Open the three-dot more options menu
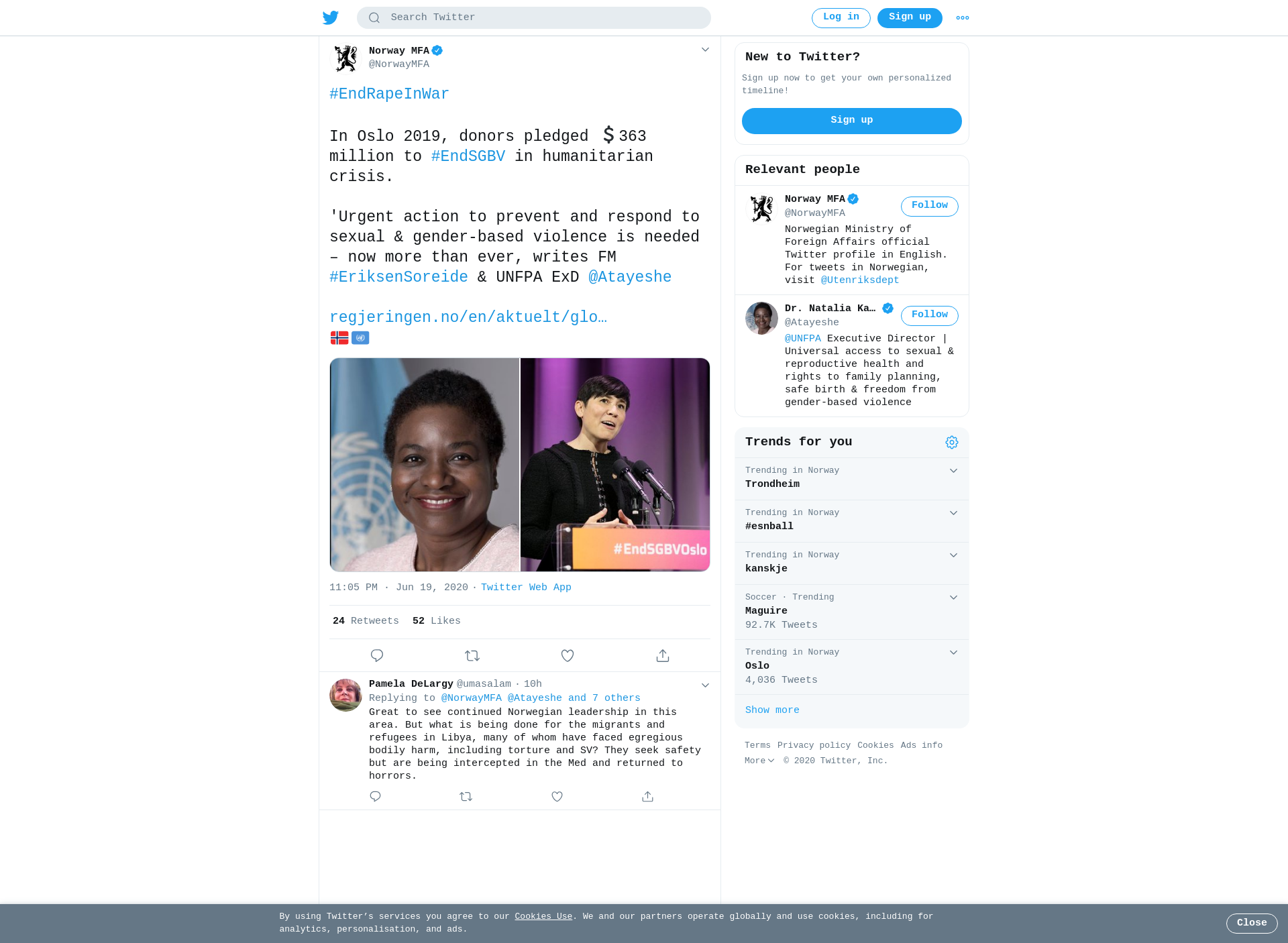 pyautogui.click(x=963, y=18)
